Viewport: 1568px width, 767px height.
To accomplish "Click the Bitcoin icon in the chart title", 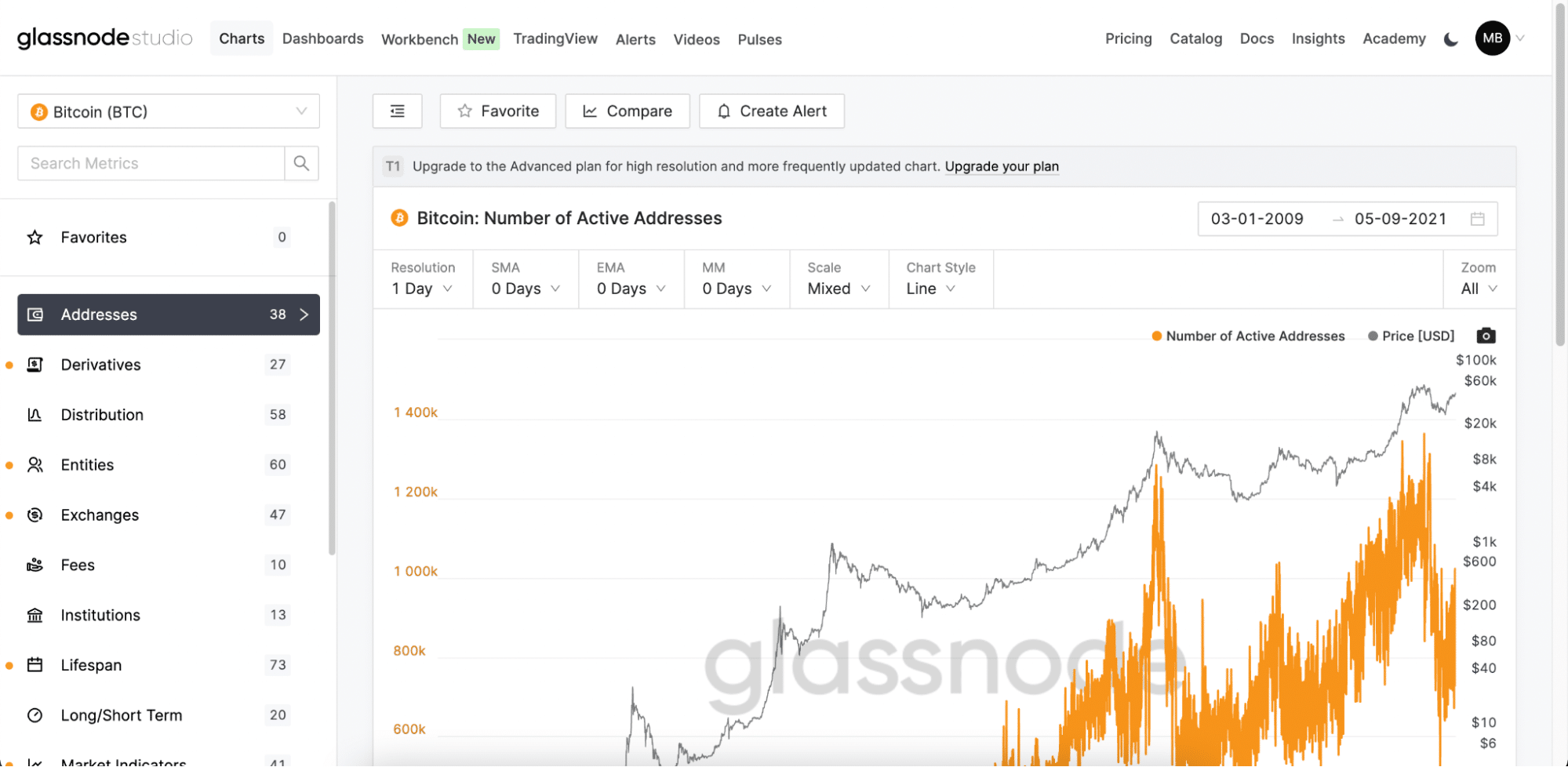I will [399, 218].
